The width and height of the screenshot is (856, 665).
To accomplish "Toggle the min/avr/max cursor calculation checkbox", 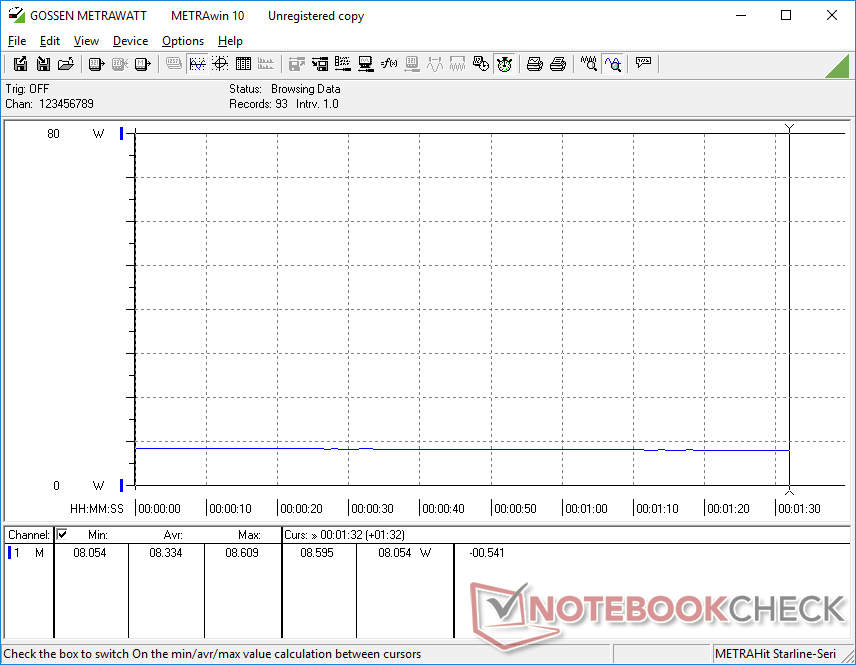I will coord(62,534).
